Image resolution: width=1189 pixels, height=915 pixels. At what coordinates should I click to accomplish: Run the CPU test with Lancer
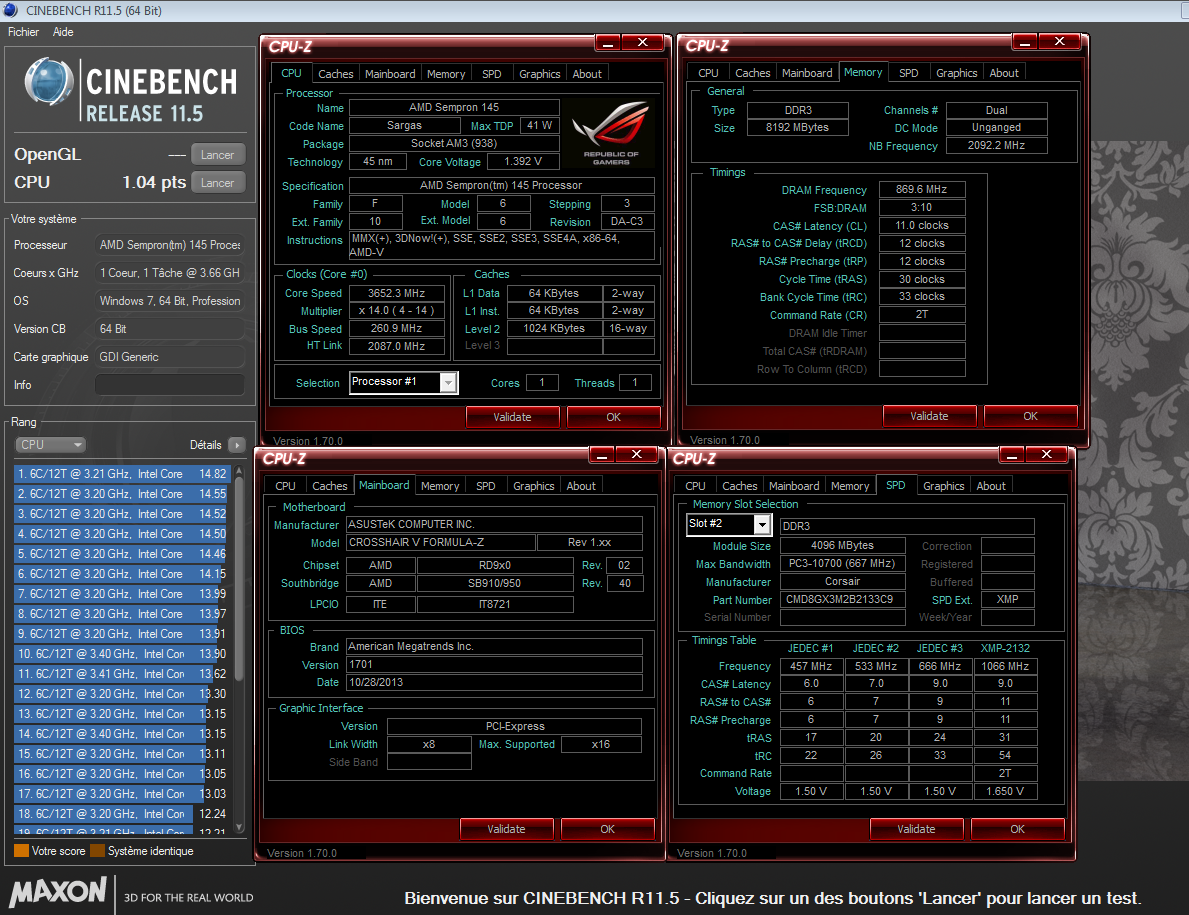point(218,183)
